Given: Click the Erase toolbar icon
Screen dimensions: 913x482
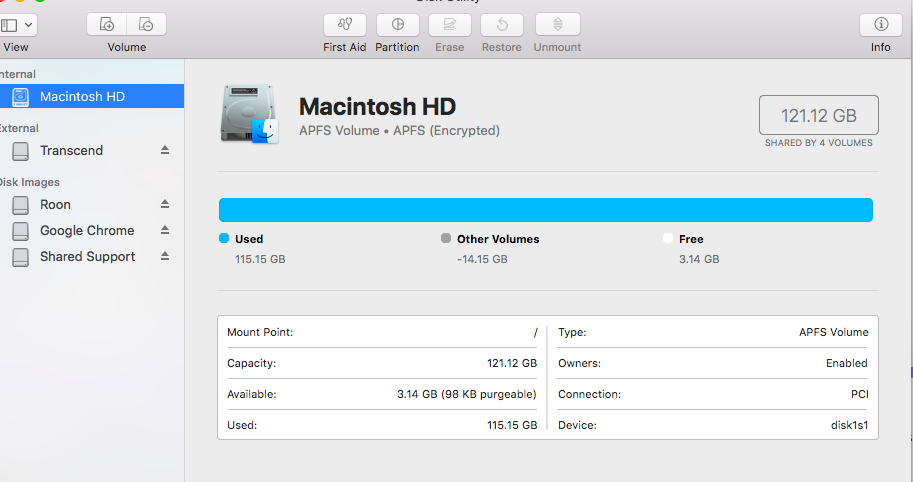Looking at the screenshot, I should 450,24.
